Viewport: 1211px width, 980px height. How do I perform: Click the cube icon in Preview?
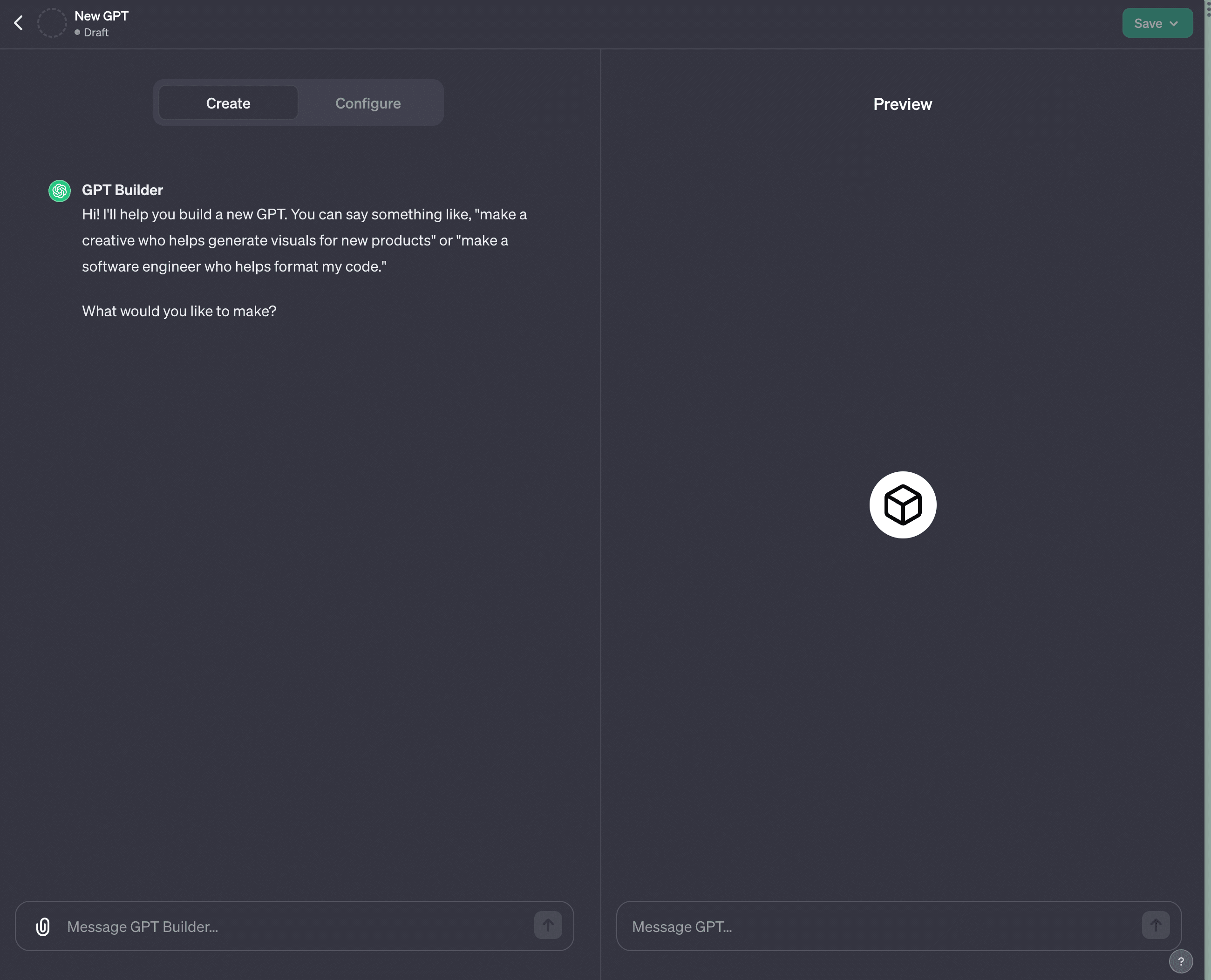(902, 505)
